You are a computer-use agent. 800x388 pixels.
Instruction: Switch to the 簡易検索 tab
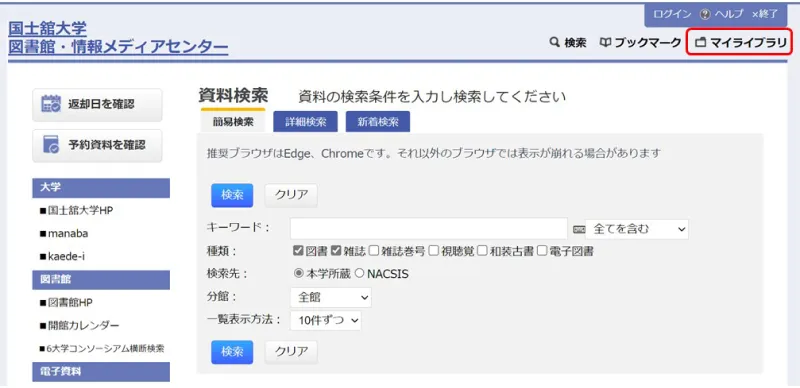(x=233, y=123)
